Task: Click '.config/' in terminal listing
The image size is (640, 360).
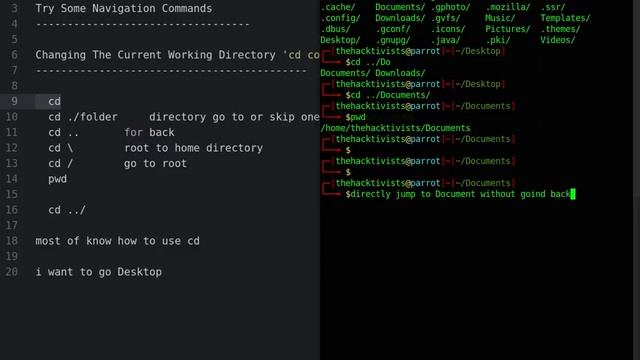Action: [x=340, y=18]
